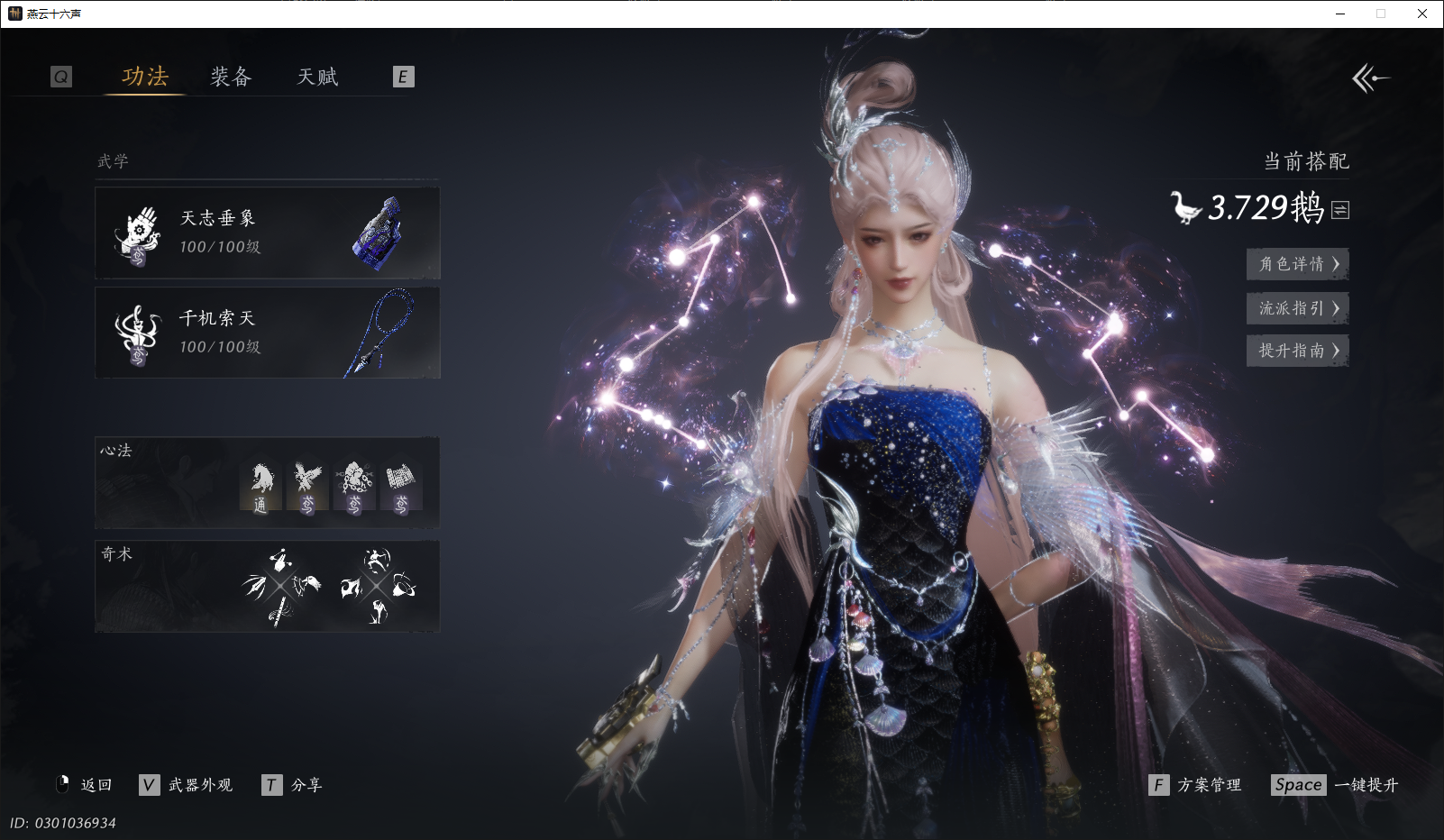
Task: Click the V key icon
Action: (150, 785)
